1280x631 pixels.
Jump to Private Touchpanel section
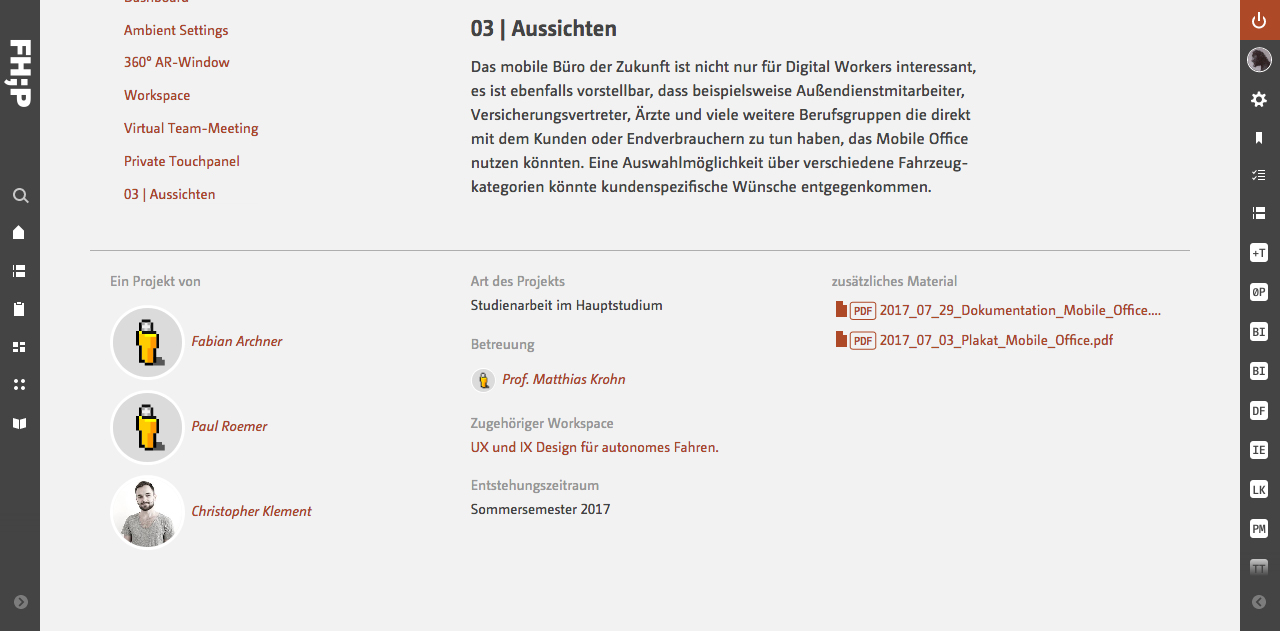[182, 161]
